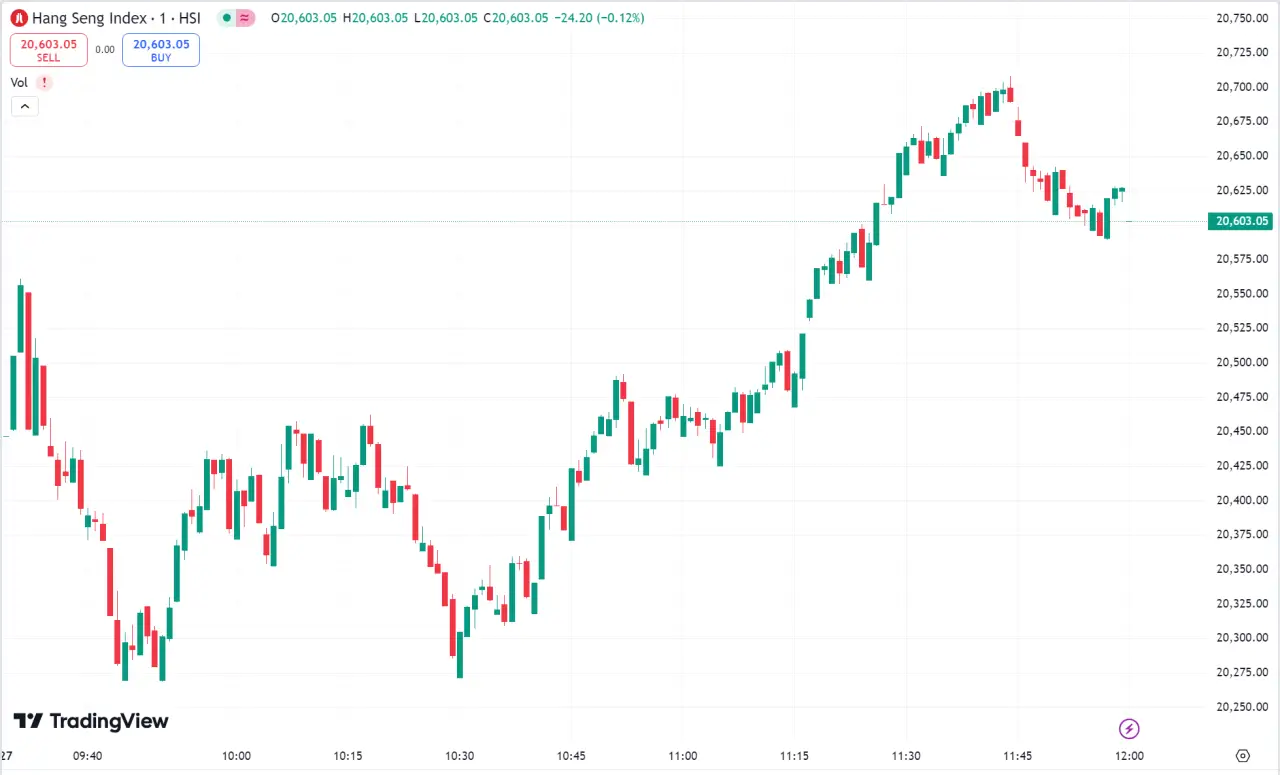The height and width of the screenshot is (775, 1280).
Task: Click the 0.00 spread value
Action: click(x=105, y=49)
